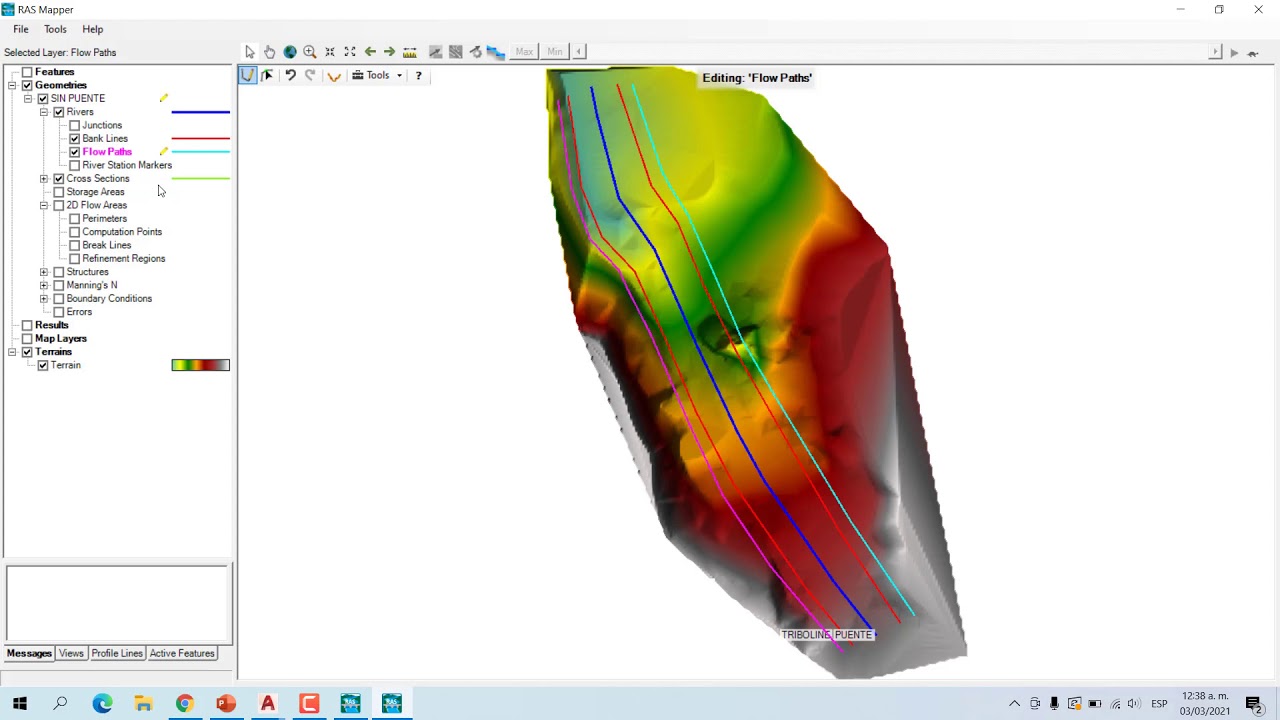Toggle the Cross Sections checkbox
This screenshot has width=1280, height=720.
pyautogui.click(x=59, y=179)
